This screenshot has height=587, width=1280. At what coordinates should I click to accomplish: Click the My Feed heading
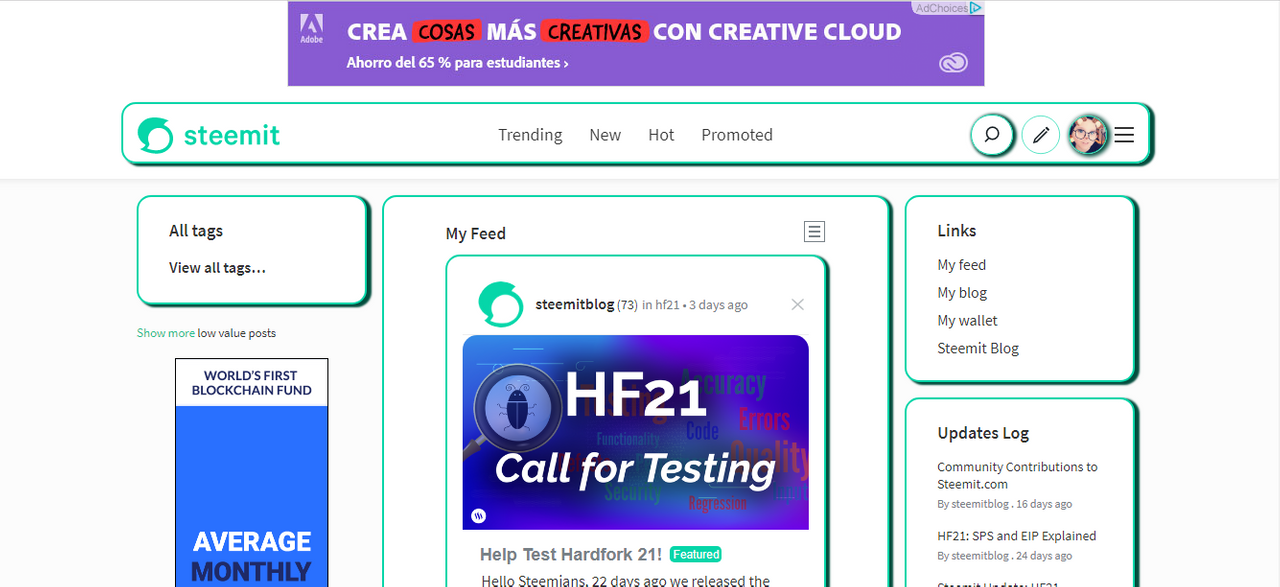pyautogui.click(x=476, y=234)
